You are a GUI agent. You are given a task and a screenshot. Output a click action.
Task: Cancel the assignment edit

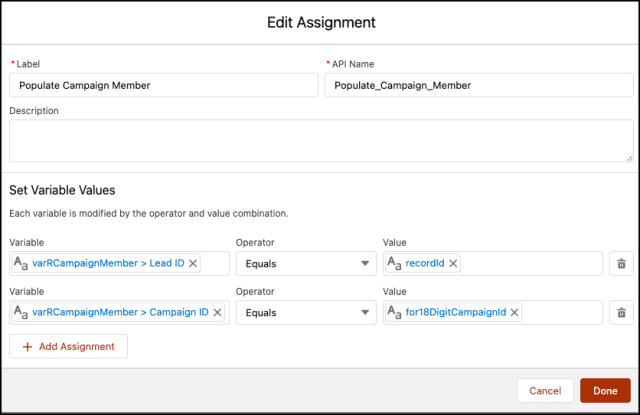[x=545, y=391]
